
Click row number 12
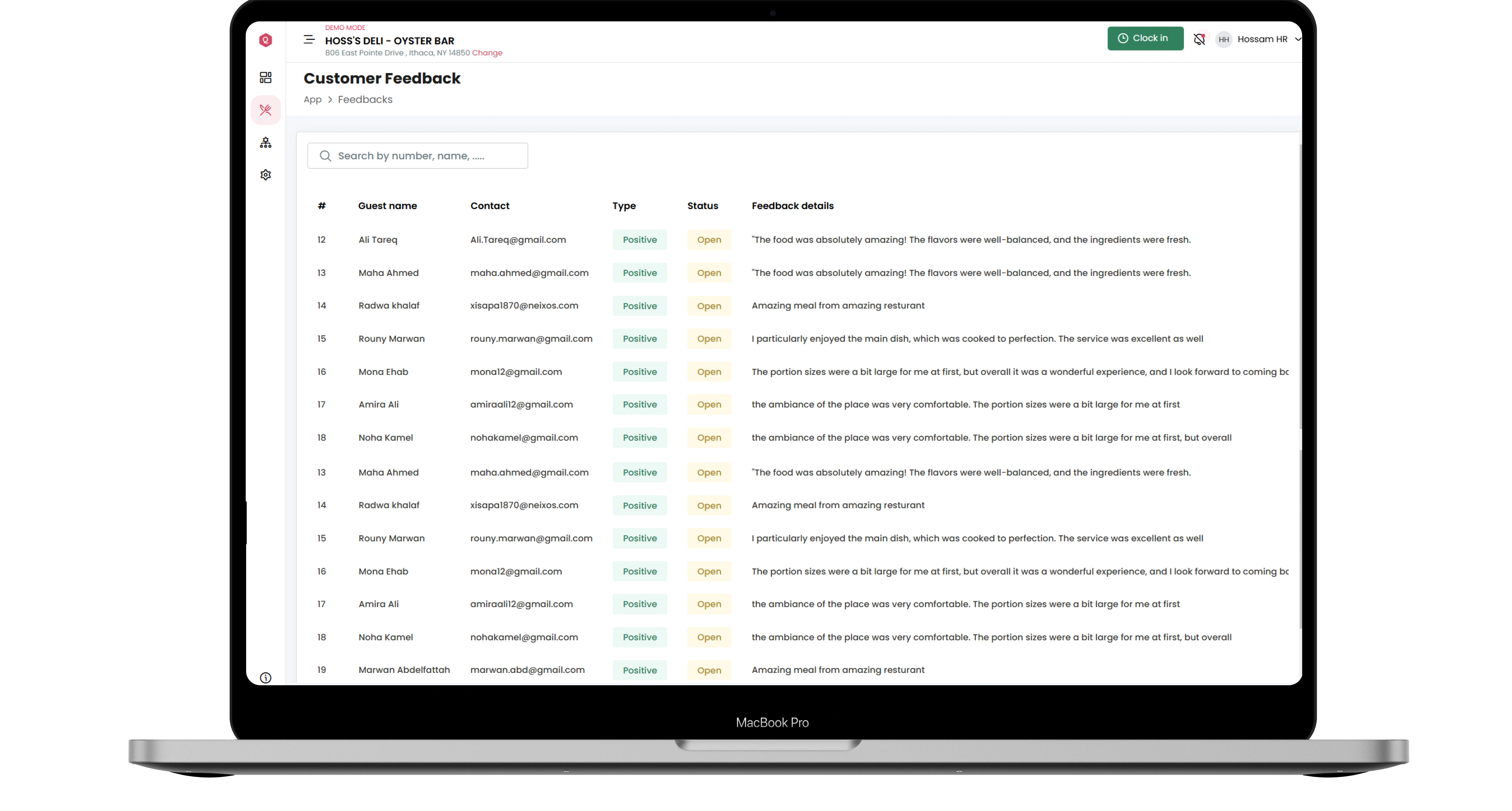tap(322, 239)
